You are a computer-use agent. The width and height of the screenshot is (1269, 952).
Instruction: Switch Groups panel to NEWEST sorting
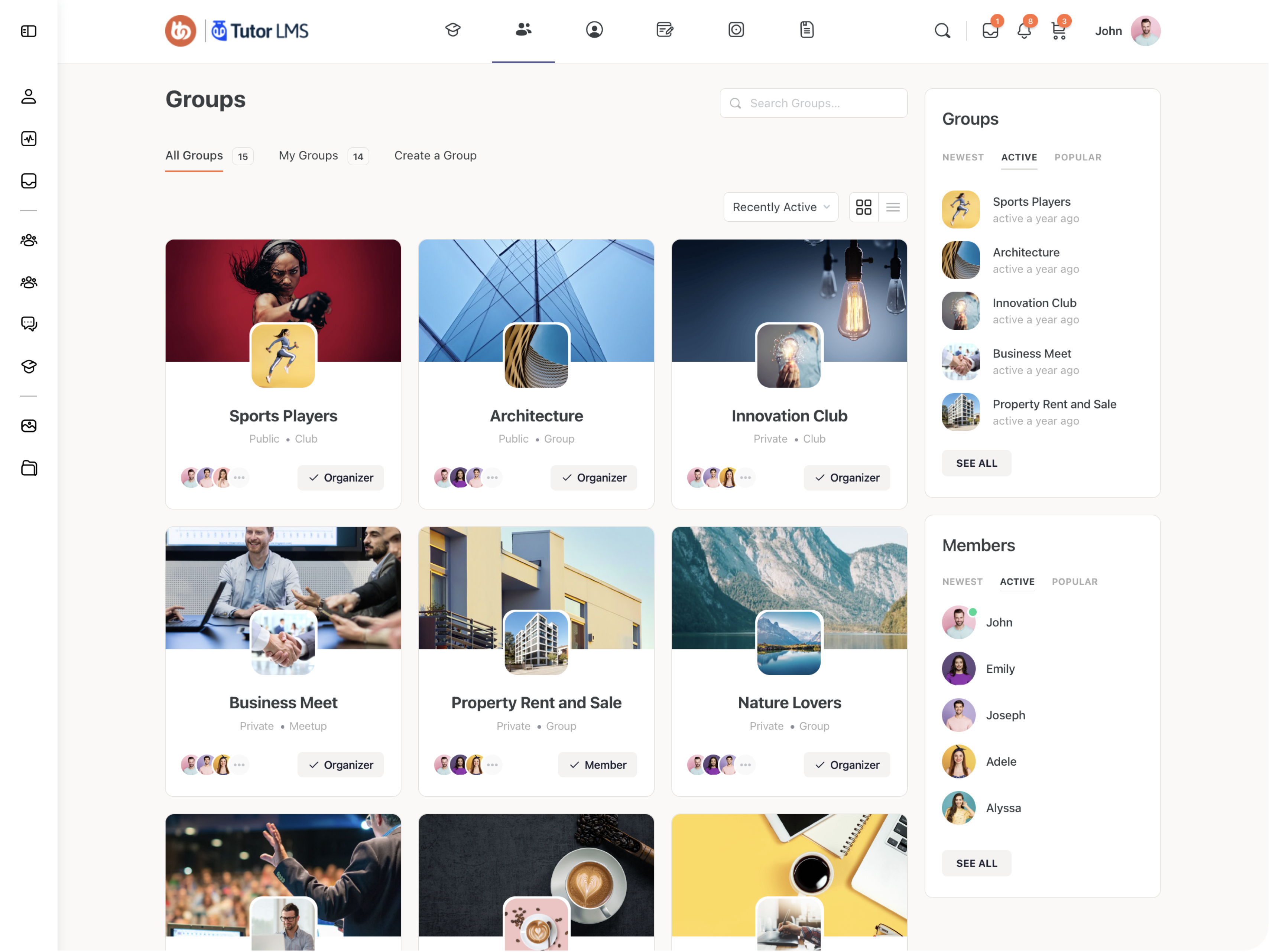point(963,157)
